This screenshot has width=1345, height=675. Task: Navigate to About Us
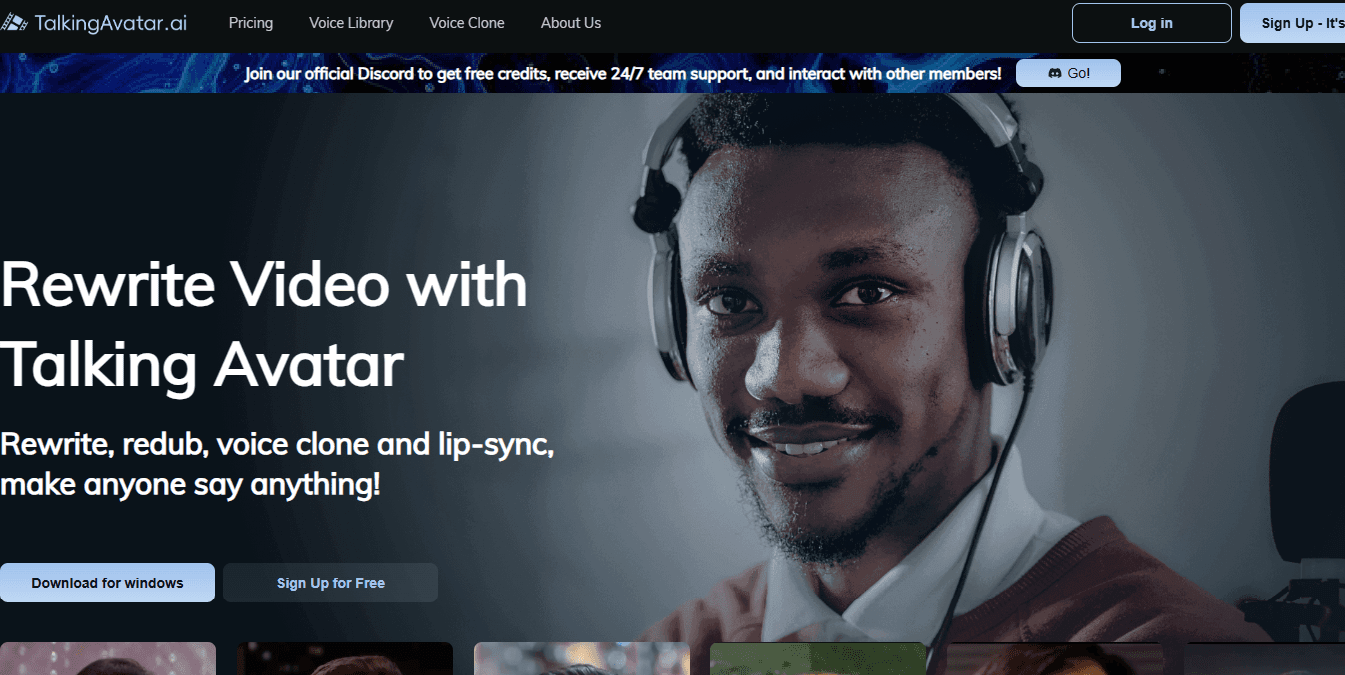point(571,23)
